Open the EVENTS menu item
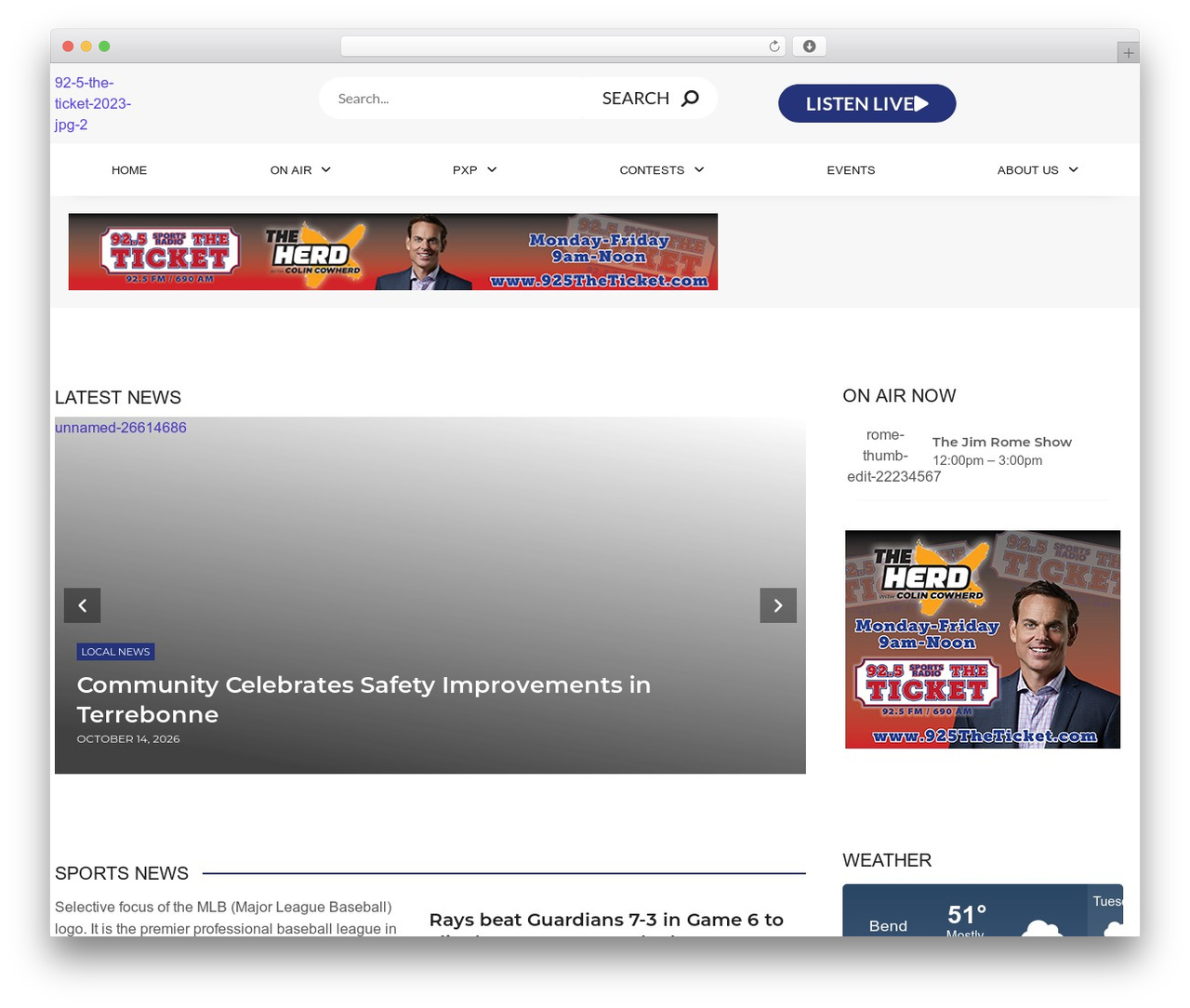This screenshot has height=1008, width=1190. tap(851, 170)
